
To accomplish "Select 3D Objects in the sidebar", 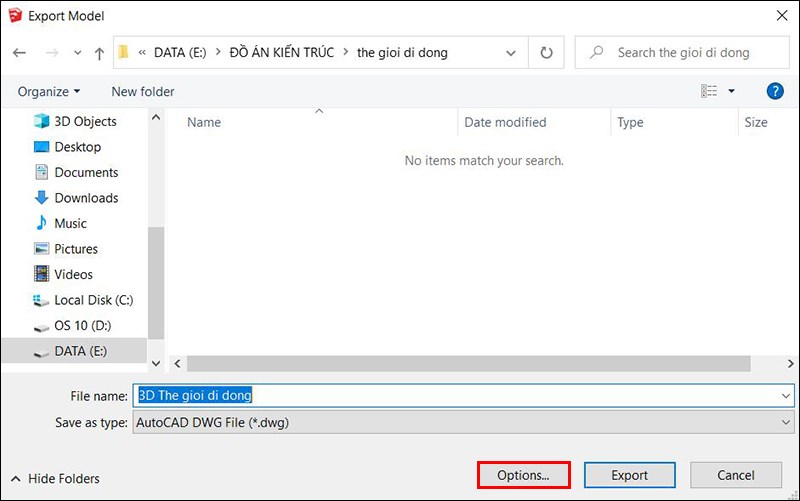I will coord(85,121).
